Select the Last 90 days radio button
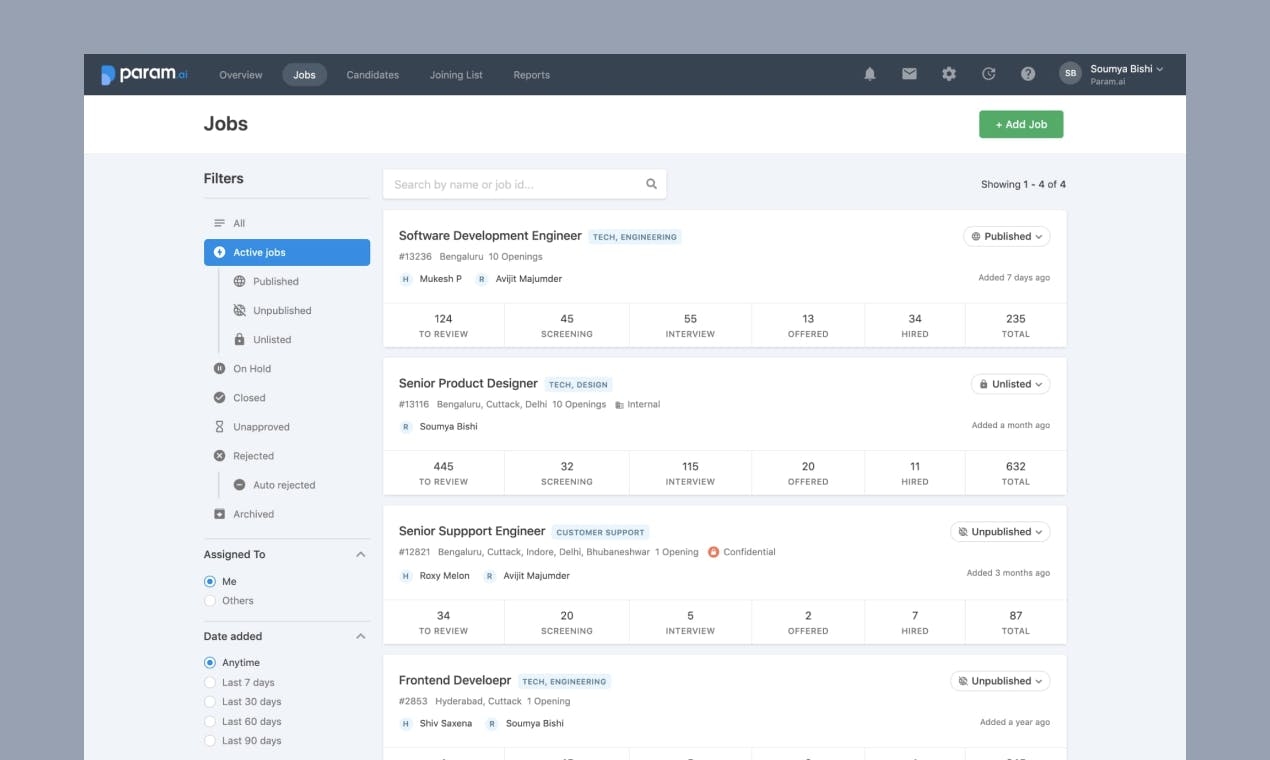The width and height of the screenshot is (1270, 760). point(210,741)
